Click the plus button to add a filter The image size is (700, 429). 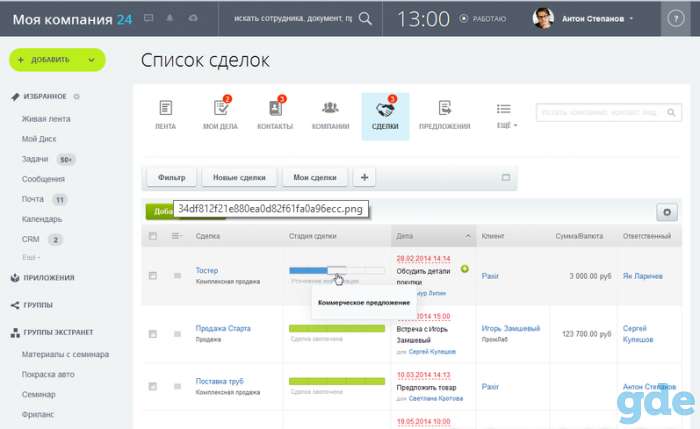(x=364, y=177)
